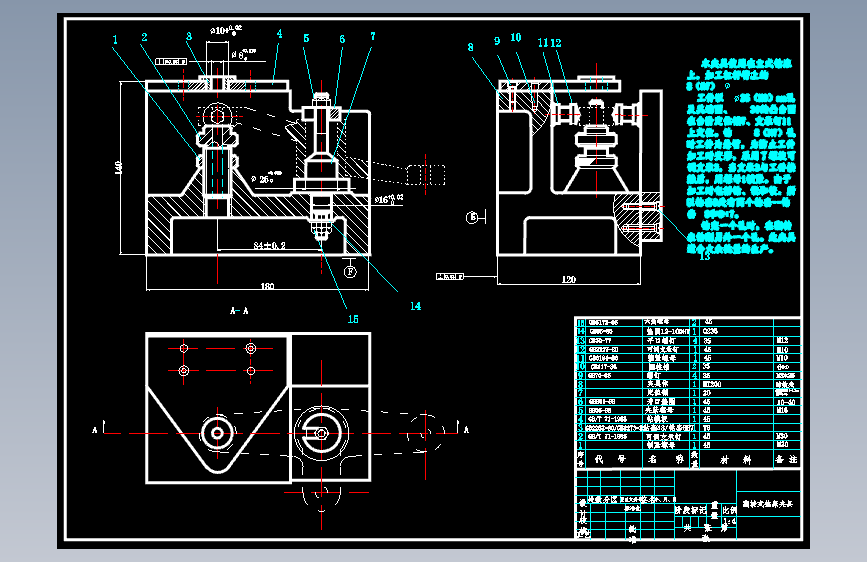The height and width of the screenshot is (562, 867).
Task: Click the circled datum F symbol
Action: (x=350, y=272)
